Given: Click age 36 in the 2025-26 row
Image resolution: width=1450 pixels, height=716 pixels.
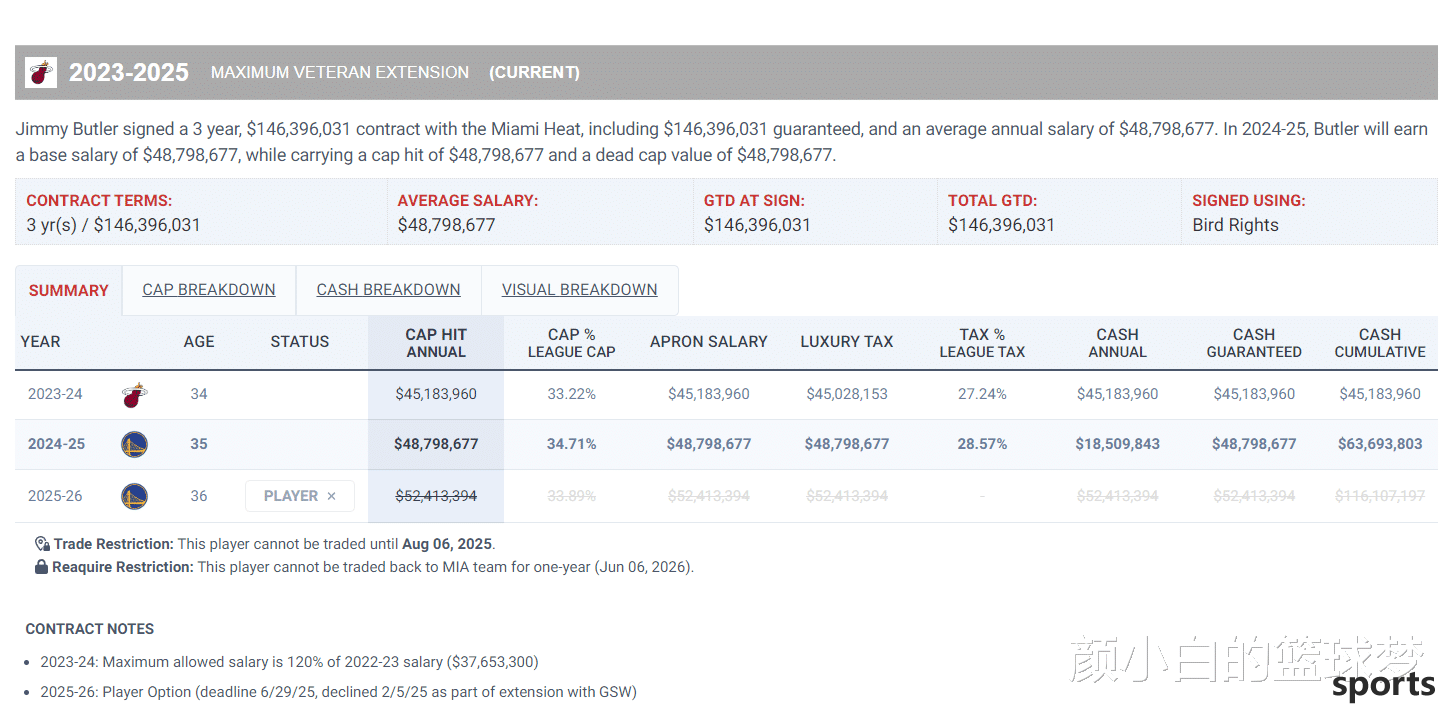Looking at the screenshot, I should [199, 495].
